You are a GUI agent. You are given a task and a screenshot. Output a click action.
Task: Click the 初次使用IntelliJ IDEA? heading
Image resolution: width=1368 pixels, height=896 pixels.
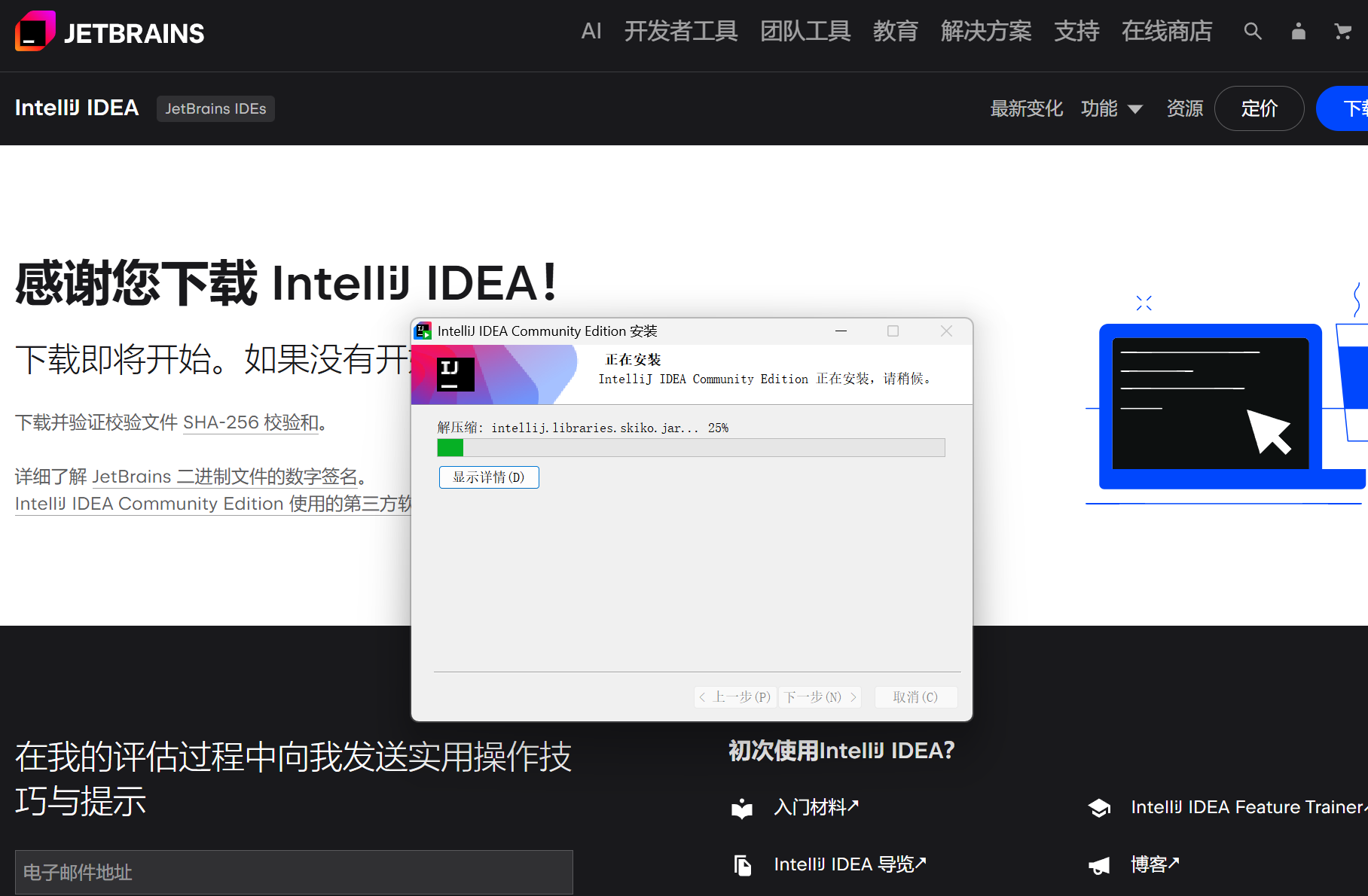841,751
